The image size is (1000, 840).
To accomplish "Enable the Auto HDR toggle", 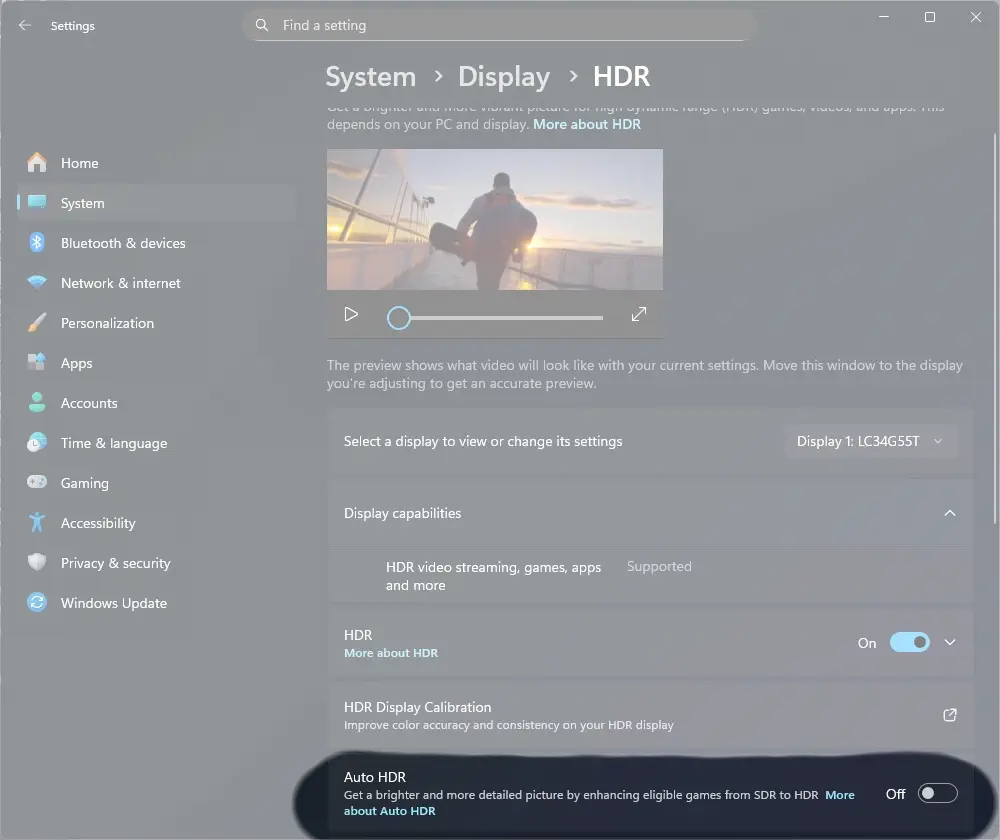I will pyautogui.click(x=937, y=792).
